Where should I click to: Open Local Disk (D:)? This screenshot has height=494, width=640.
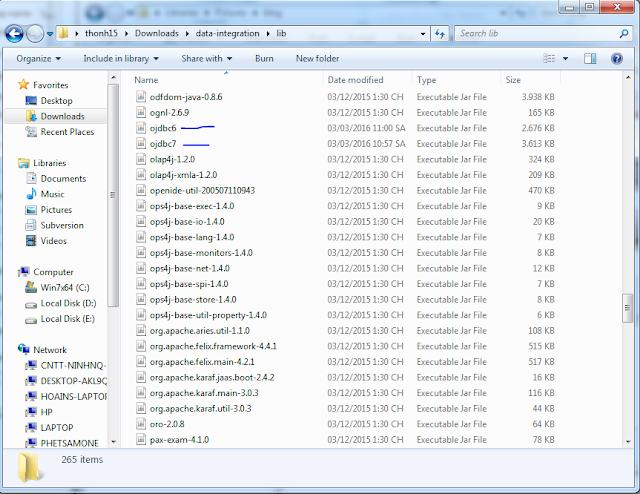pos(68,303)
